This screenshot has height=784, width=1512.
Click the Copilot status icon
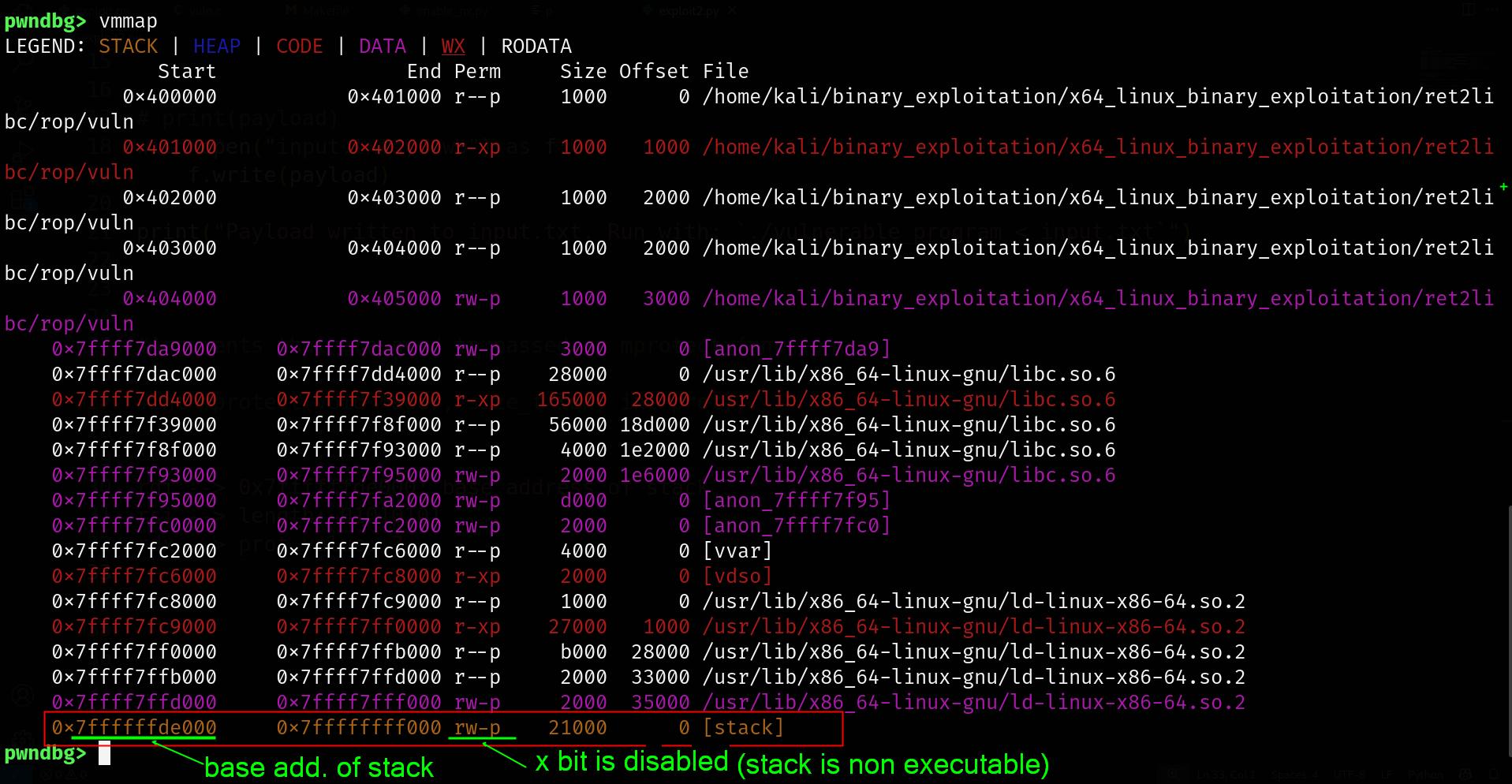1465,775
